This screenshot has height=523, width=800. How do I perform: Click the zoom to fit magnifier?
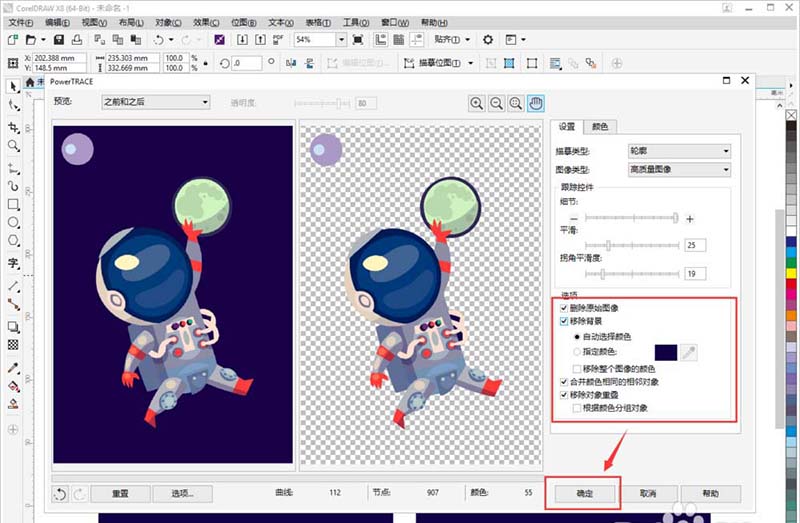point(516,104)
